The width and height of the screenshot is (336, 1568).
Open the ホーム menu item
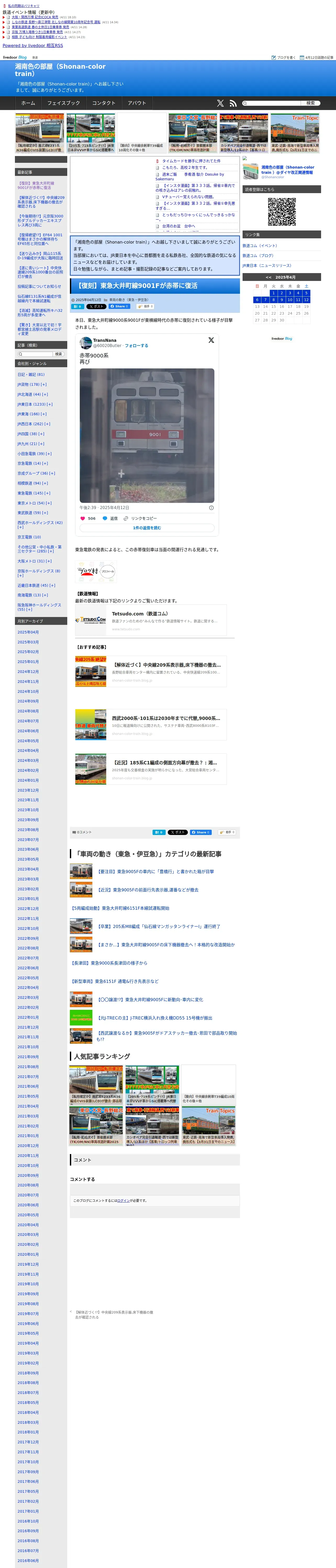click(x=28, y=103)
